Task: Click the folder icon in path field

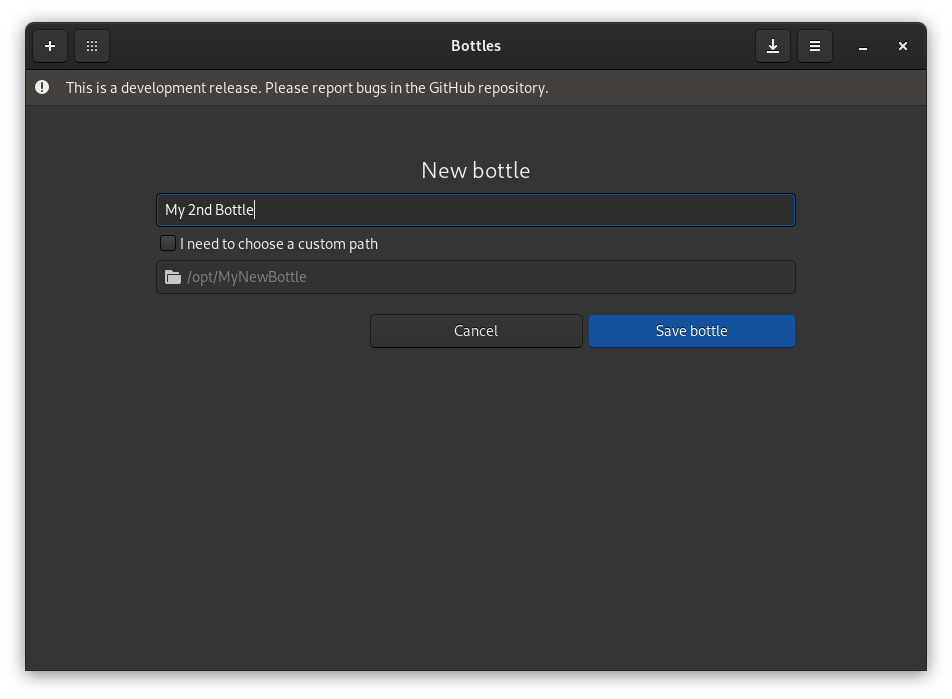Action: 173,278
